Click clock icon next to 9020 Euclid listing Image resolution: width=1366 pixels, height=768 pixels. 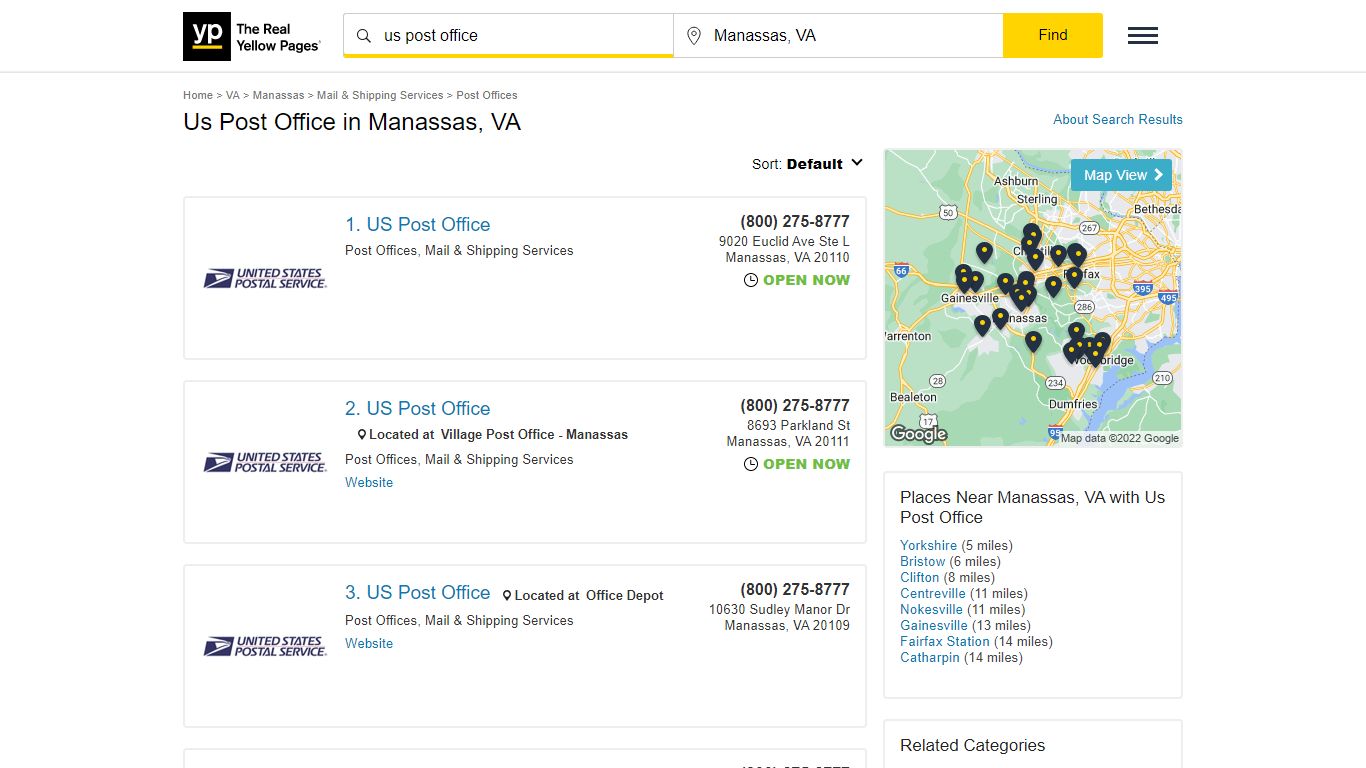pos(751,280)
